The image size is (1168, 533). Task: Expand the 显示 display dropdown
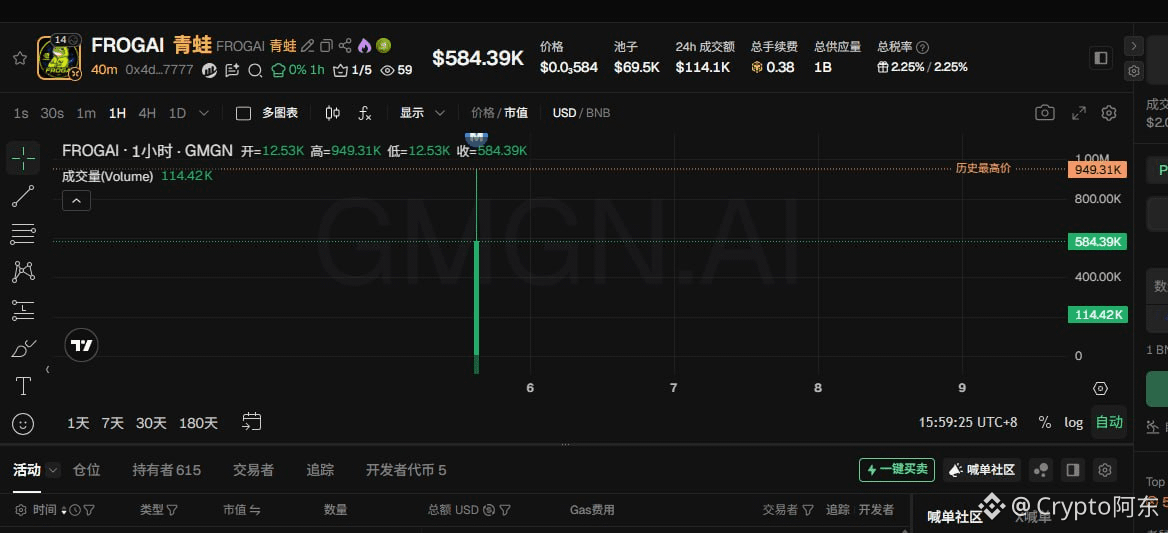tap(422, 113)
